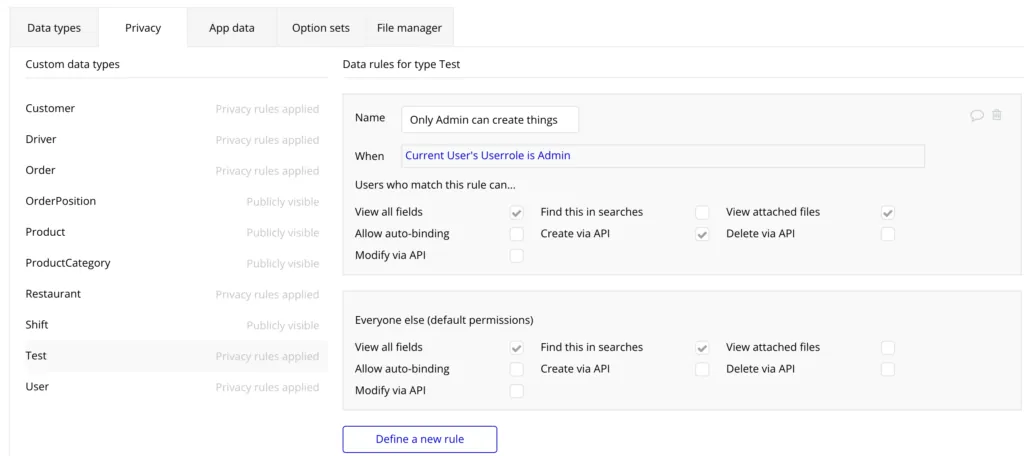This screenshot has height=456, width=1024.
Task: Define a new rule
Action: [x=420, y=439]
